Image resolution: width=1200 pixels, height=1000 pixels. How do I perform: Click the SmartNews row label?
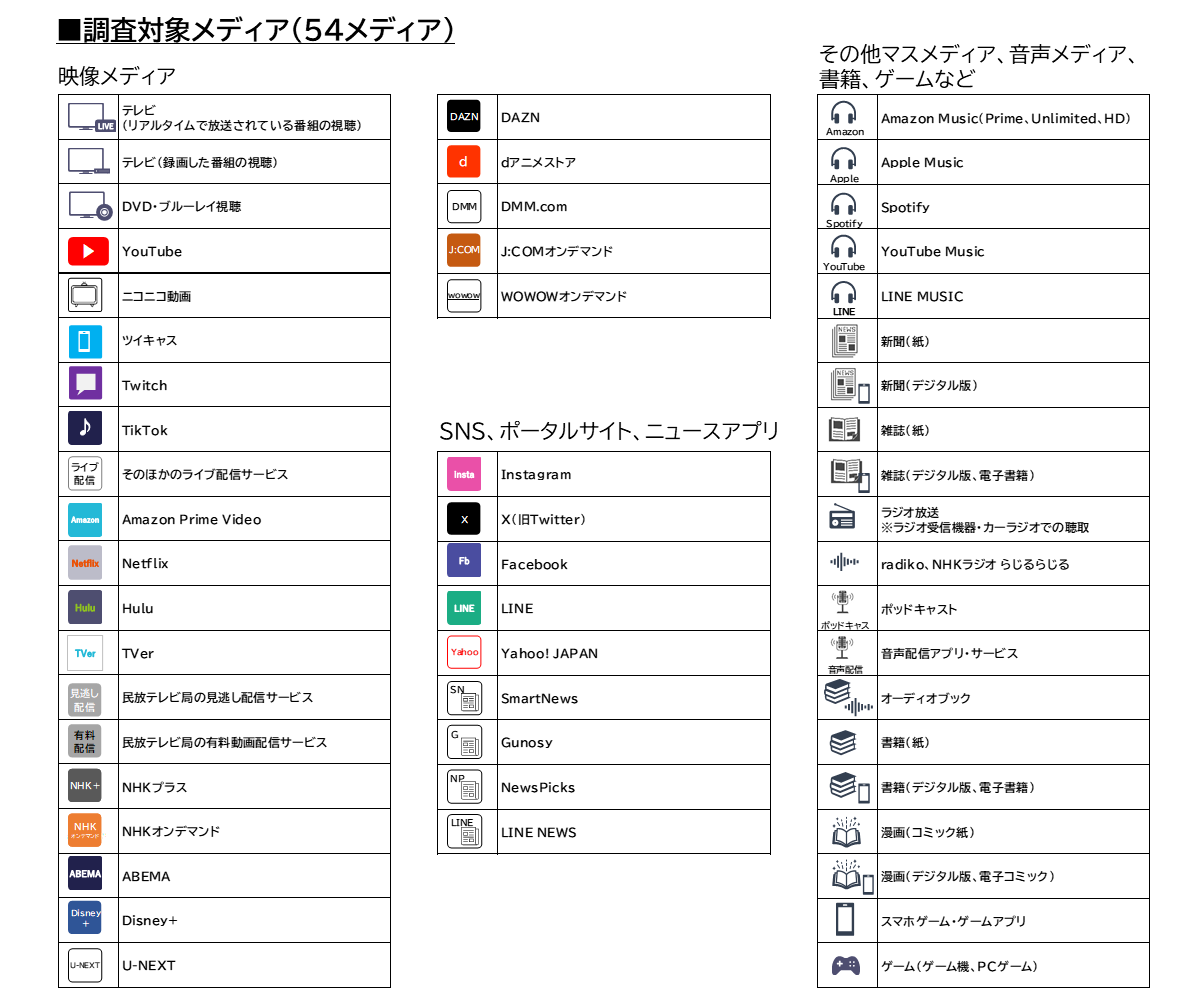pyautogui.click(x=539, y=698)
